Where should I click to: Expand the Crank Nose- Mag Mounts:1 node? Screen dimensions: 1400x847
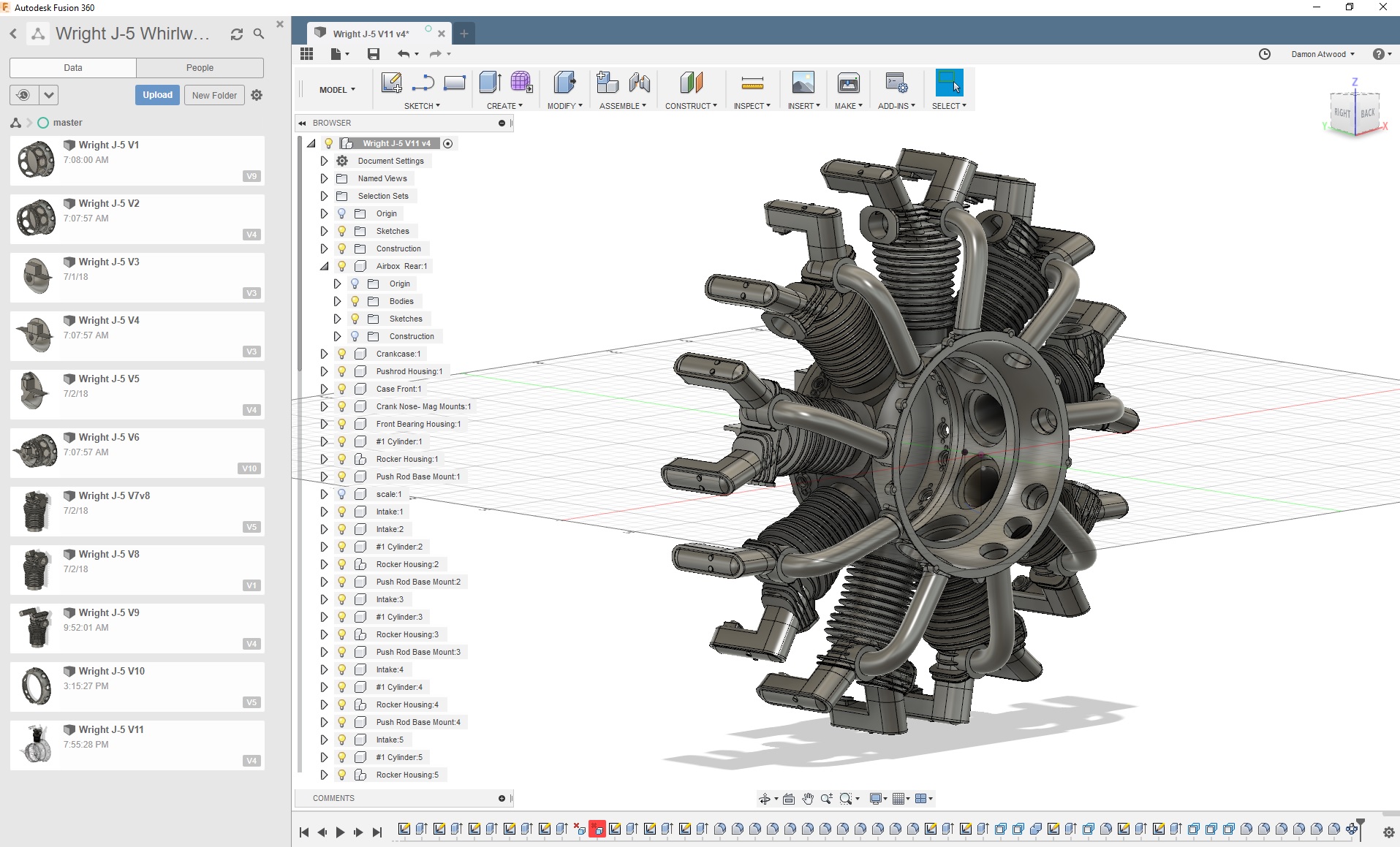pos(324,406)
